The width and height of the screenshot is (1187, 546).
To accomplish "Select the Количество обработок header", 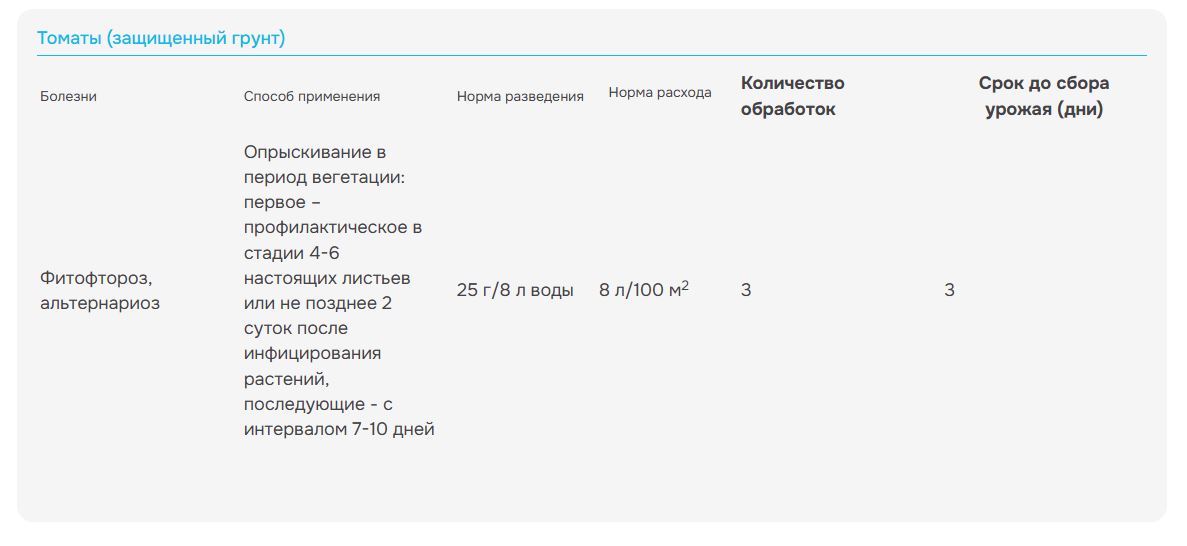I will 793,95.
